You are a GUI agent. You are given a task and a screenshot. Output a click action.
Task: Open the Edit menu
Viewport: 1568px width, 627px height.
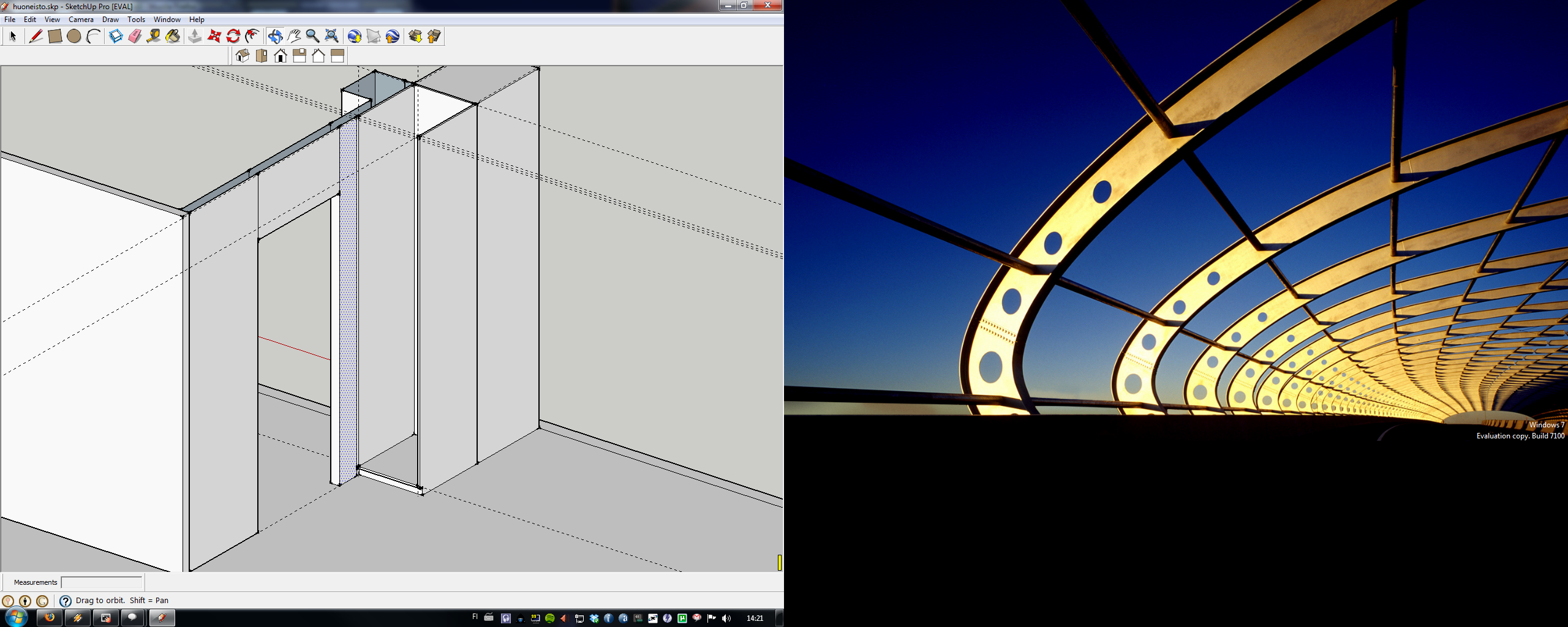pyautogui.click(x=30, y=20)
